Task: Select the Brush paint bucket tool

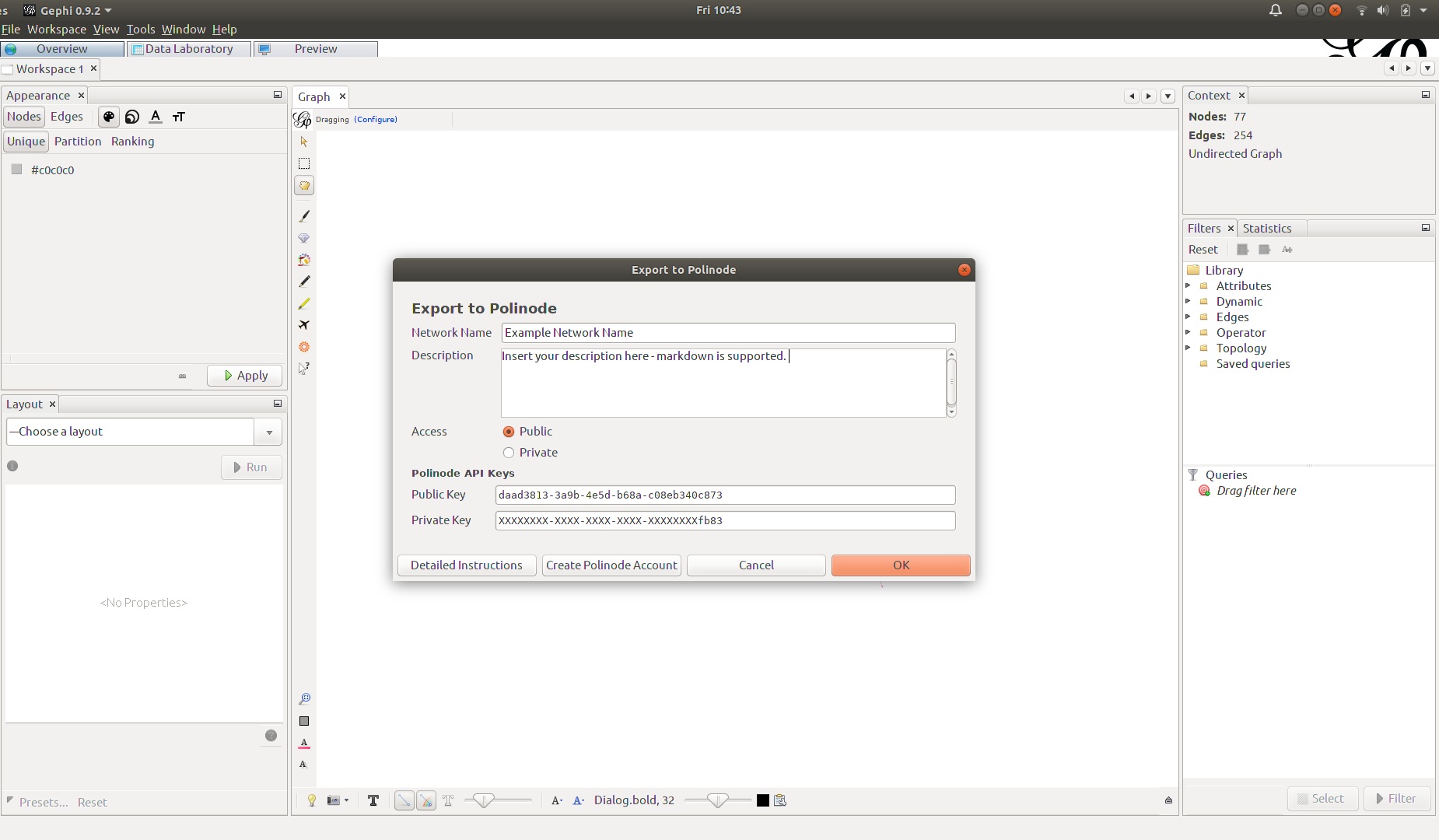Action: (x=304, y=260)
